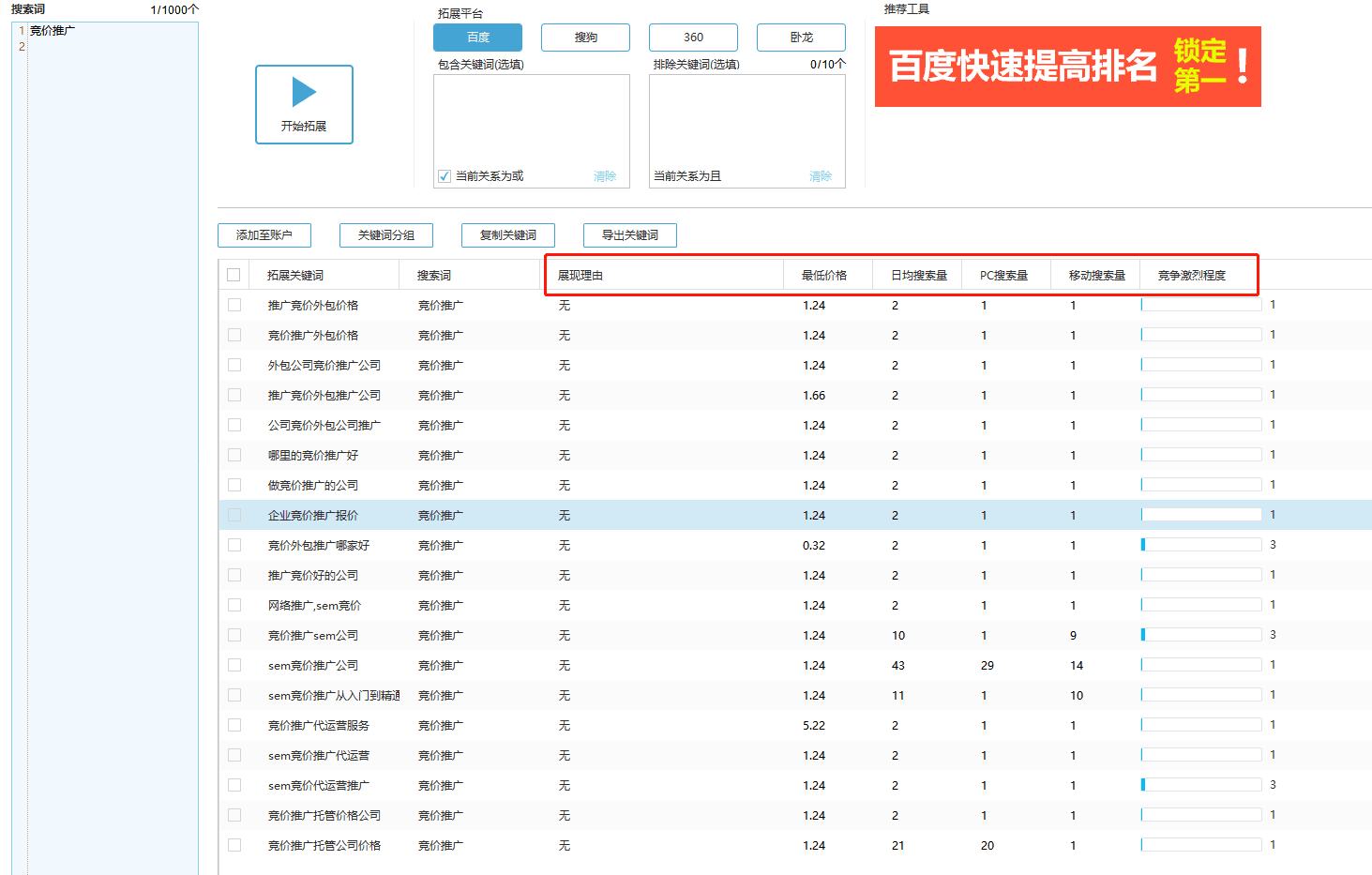Click inside the 包含关键词 input area
1372x875 pixels.
pyautogui.click(x=531, y=119)
